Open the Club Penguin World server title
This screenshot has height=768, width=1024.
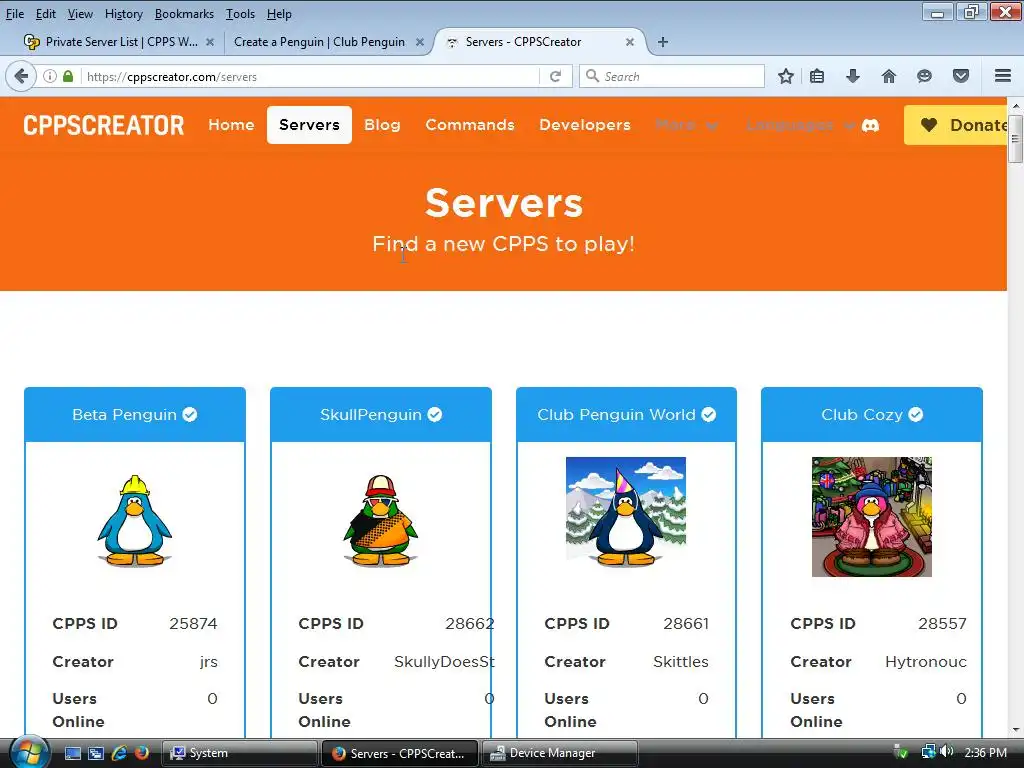coord(616,415)
